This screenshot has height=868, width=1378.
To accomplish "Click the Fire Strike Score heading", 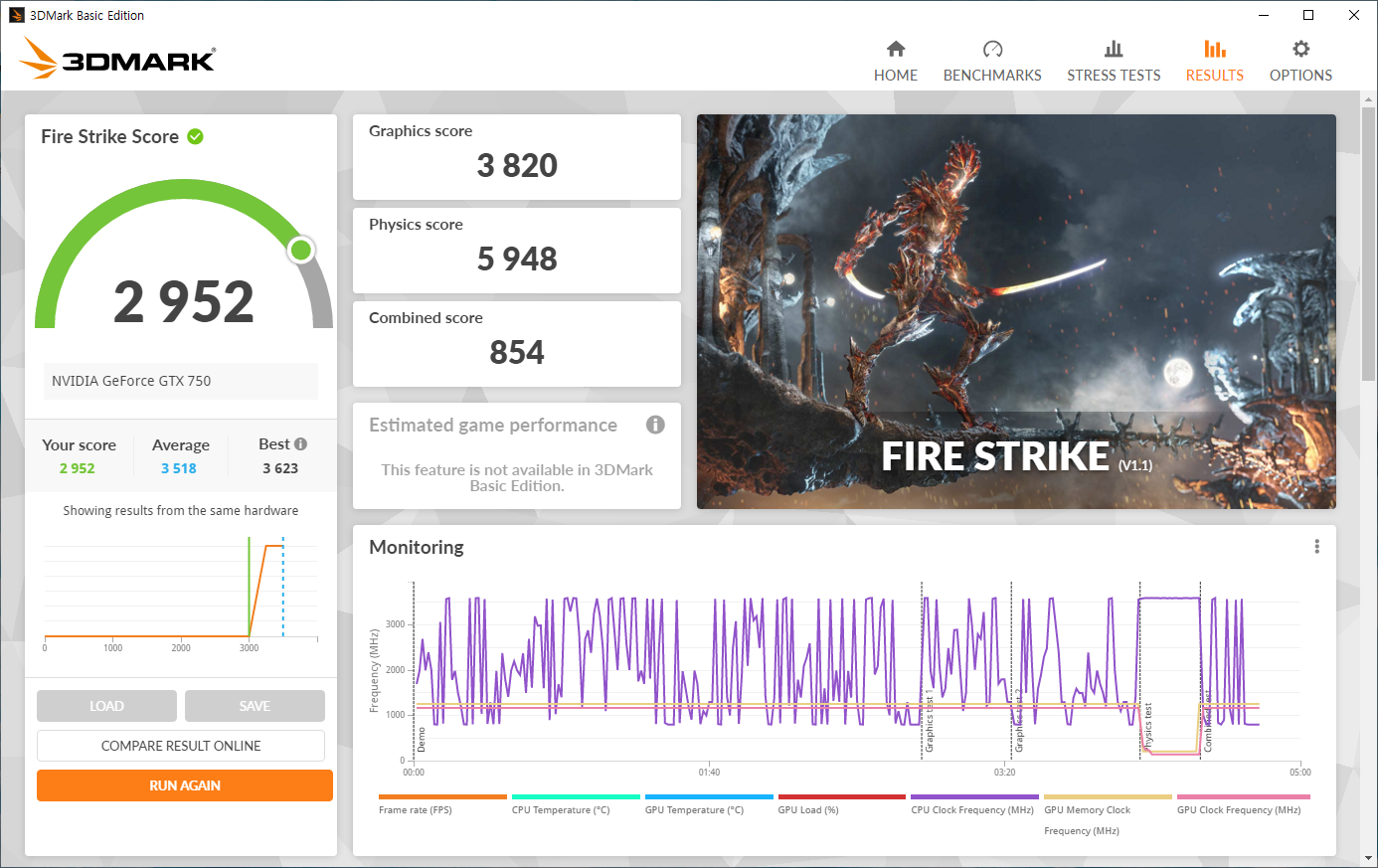I will [x=109, y=137].
